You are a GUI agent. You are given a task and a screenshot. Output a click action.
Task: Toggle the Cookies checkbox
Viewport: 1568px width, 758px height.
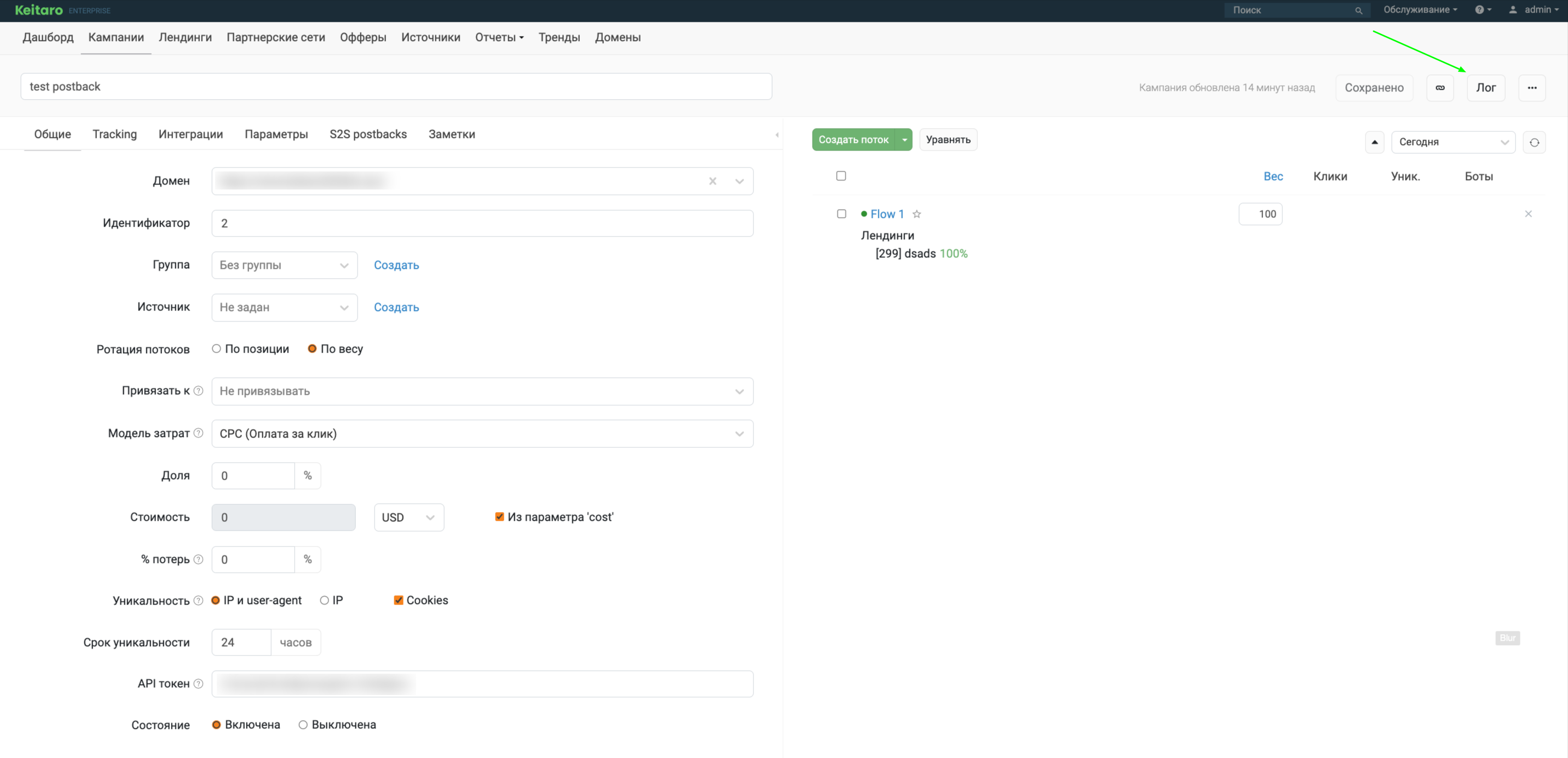click(399, 600)
